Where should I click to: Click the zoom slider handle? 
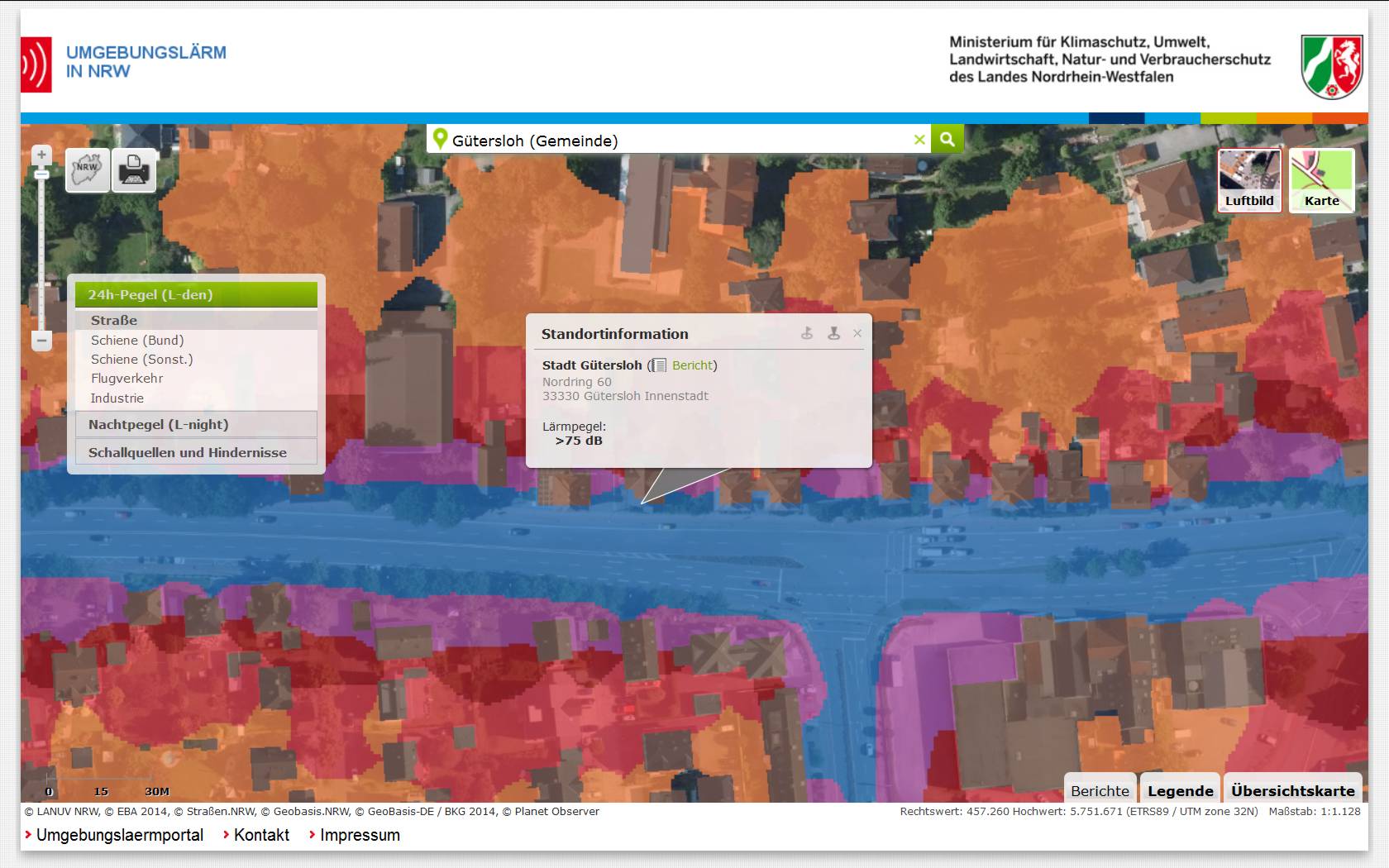pos(42,174)
